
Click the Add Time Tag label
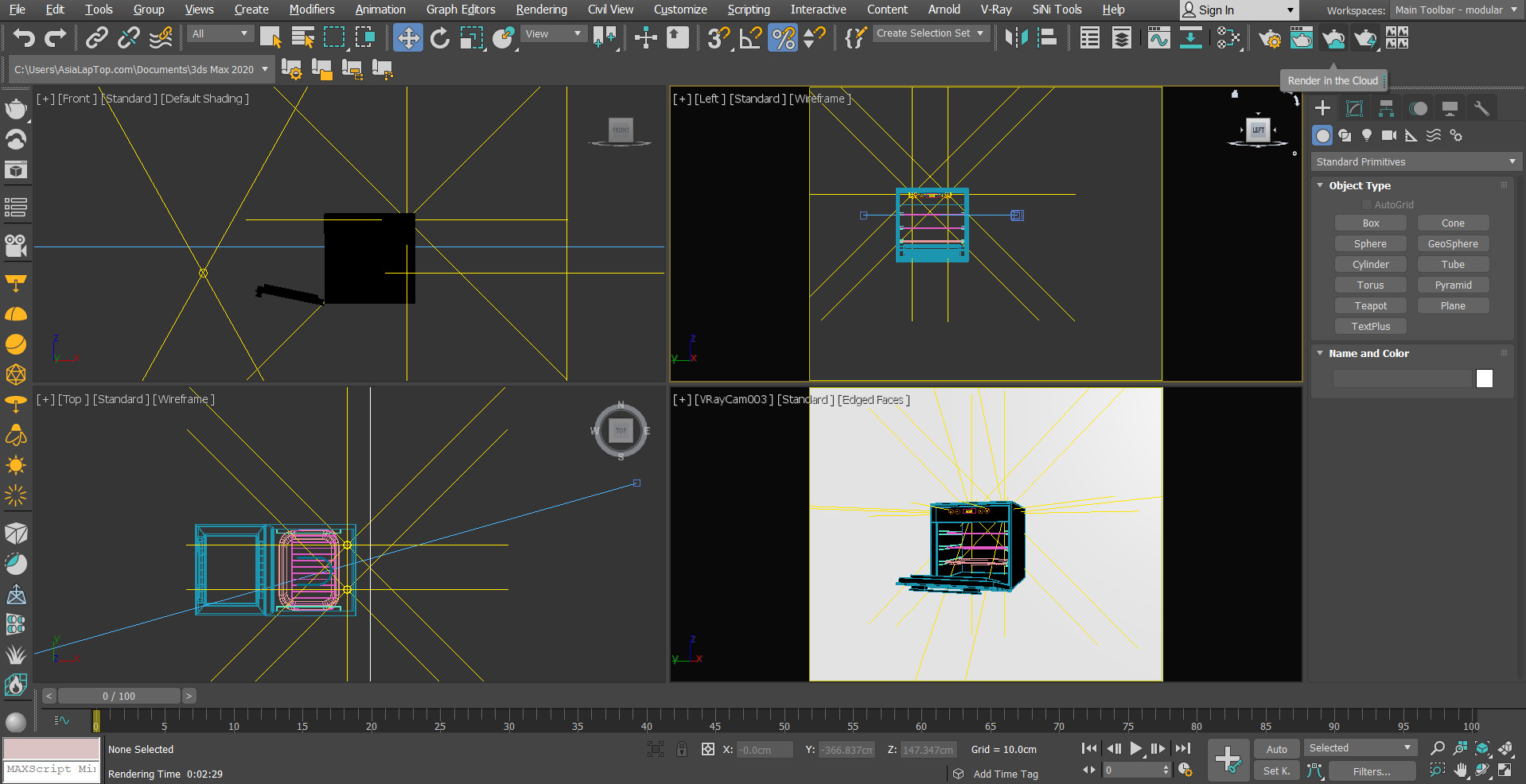point(1006,774)
